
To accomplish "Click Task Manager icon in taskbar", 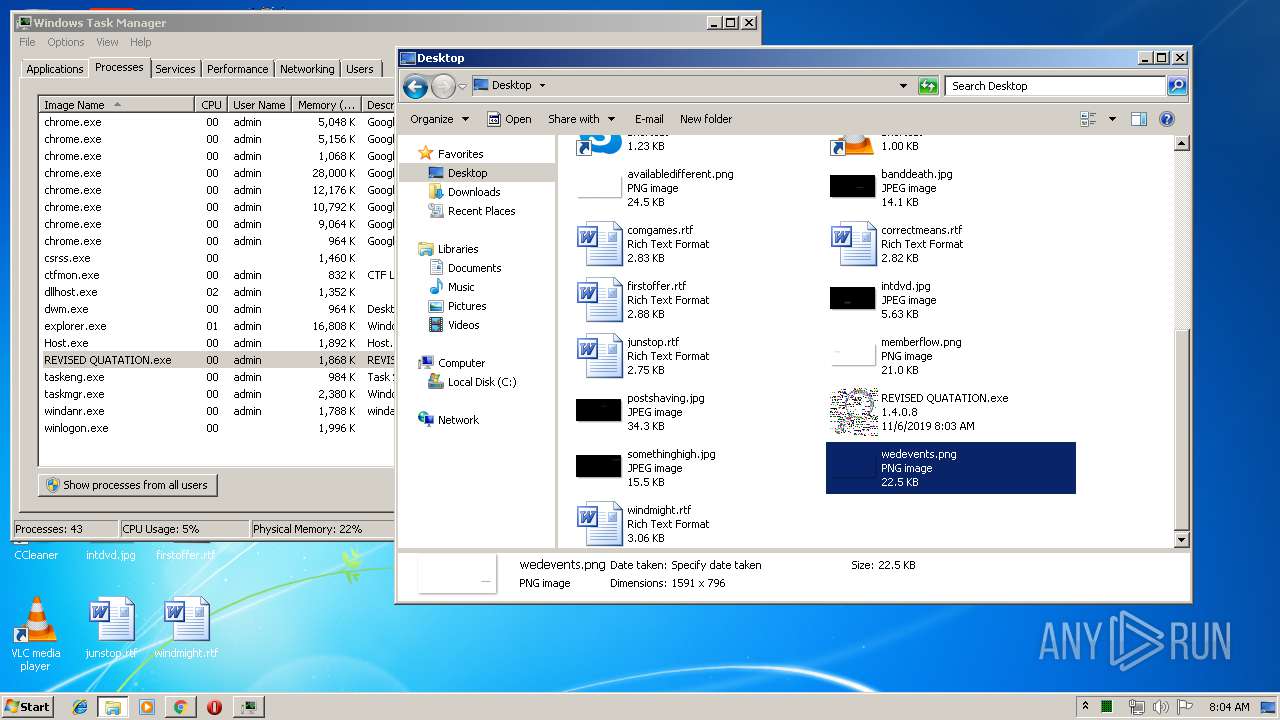I will coord(248,707).
